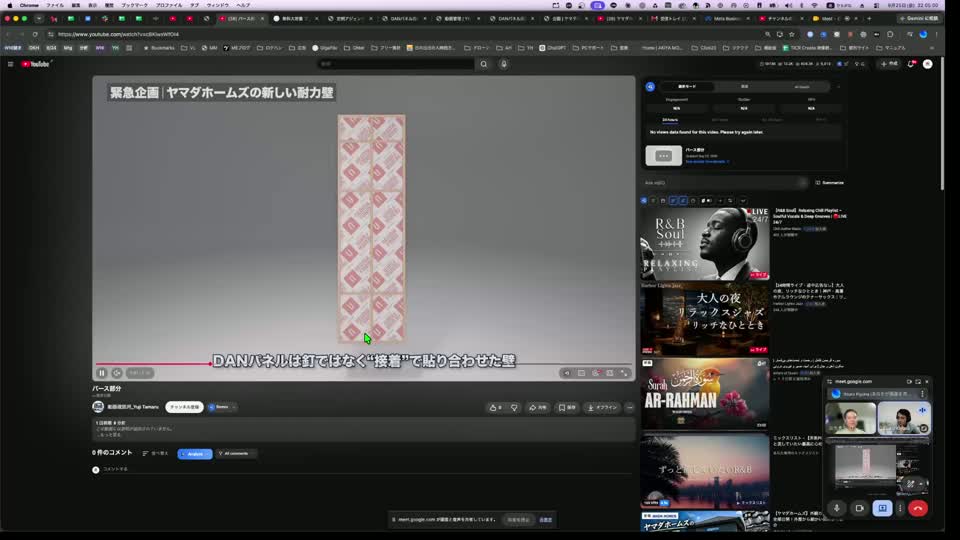Open 大人の夜 jazz video thumbnail
960x540 pixels.
705,318
